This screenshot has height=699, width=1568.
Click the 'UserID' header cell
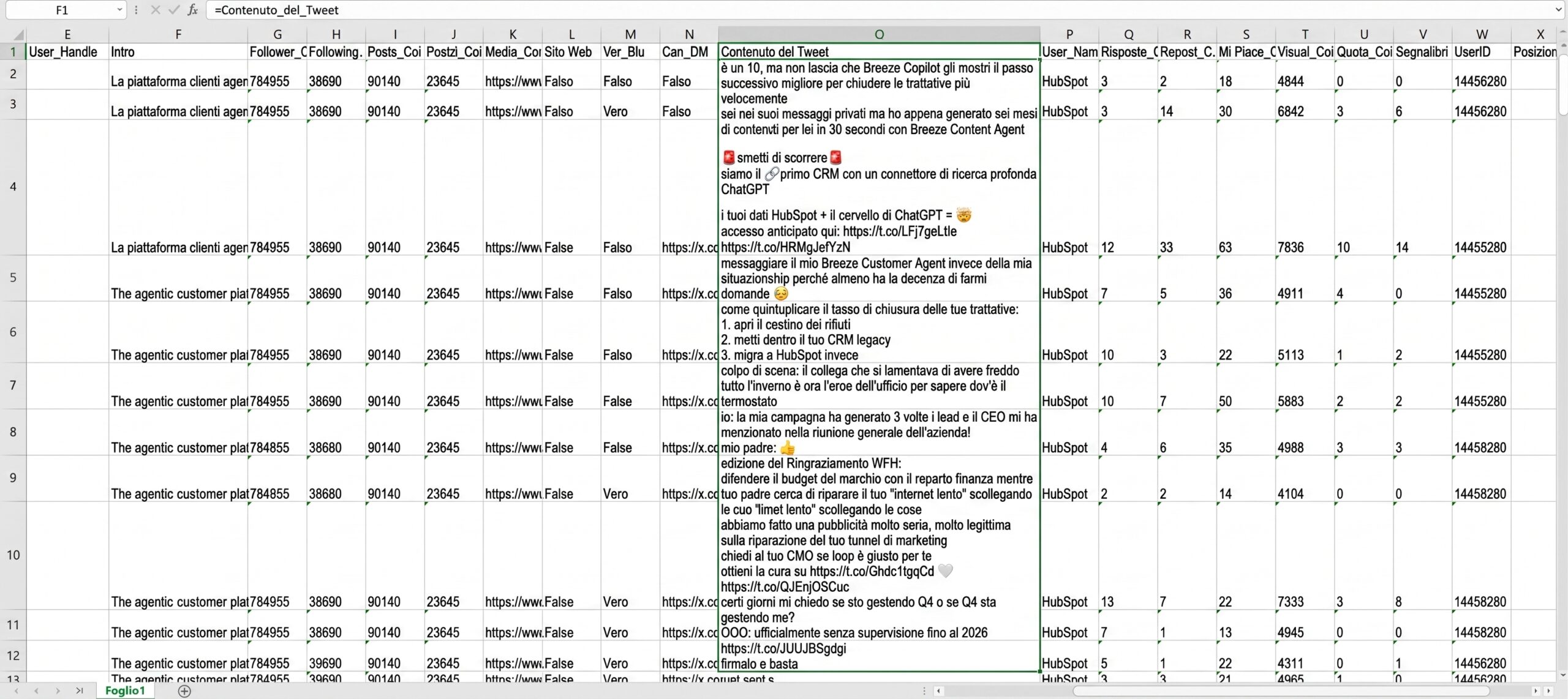(x=1482, y=51)
